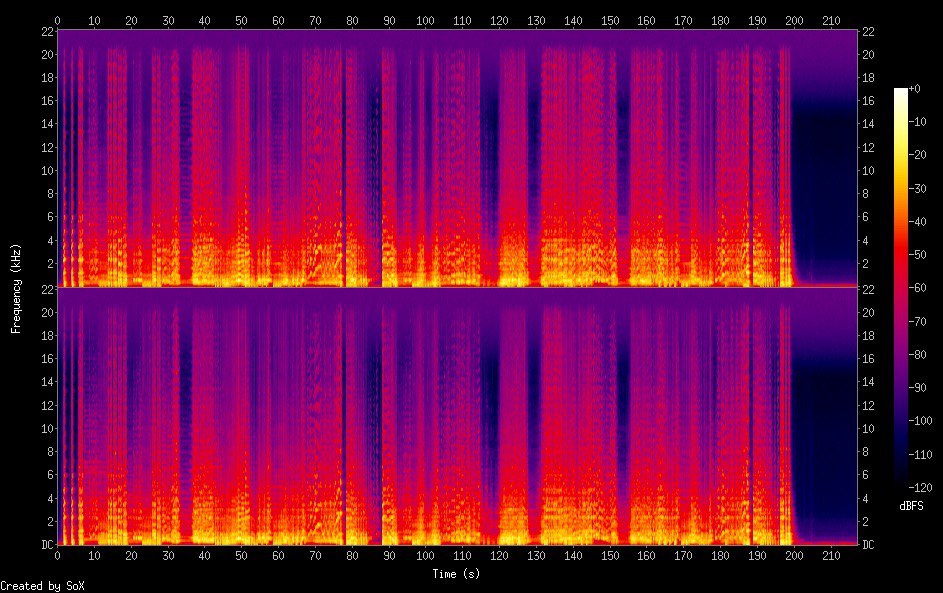Image resolution: width=943 pixels, height=593 pixels.
Task: Select the "-80" dBFS scale label
Action: (x=917, y=354)
